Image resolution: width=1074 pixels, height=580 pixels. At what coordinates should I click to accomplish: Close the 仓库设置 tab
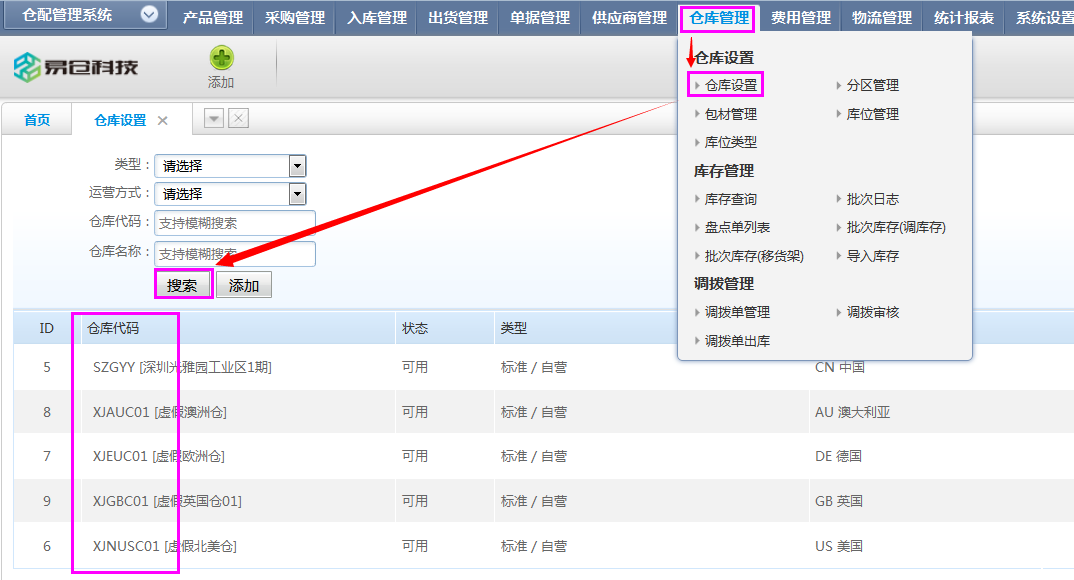coord(163,117)
